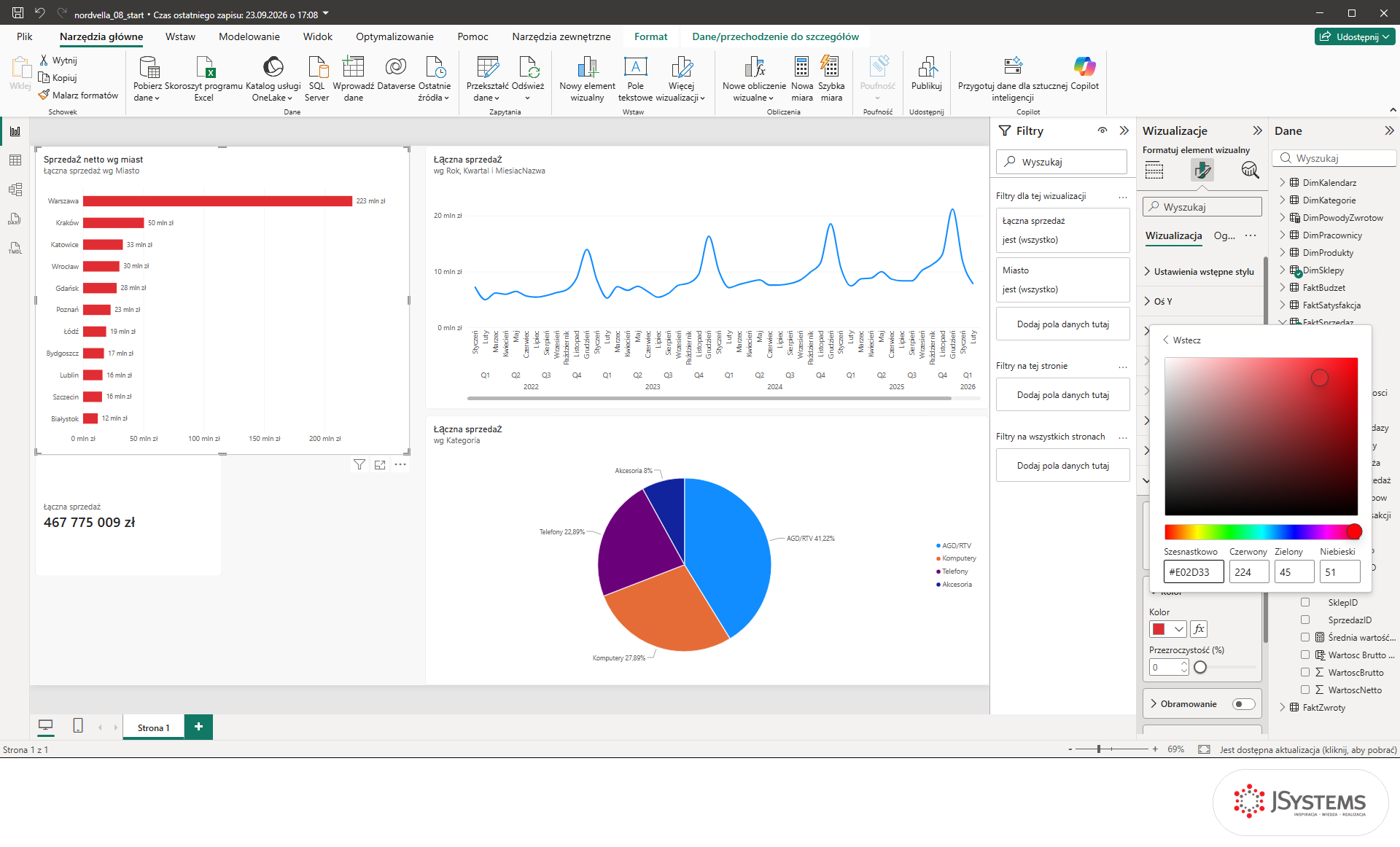Toggle filter pane visibility eye icon
This screenshot has width=1400, height=847.
point(1102,130)
